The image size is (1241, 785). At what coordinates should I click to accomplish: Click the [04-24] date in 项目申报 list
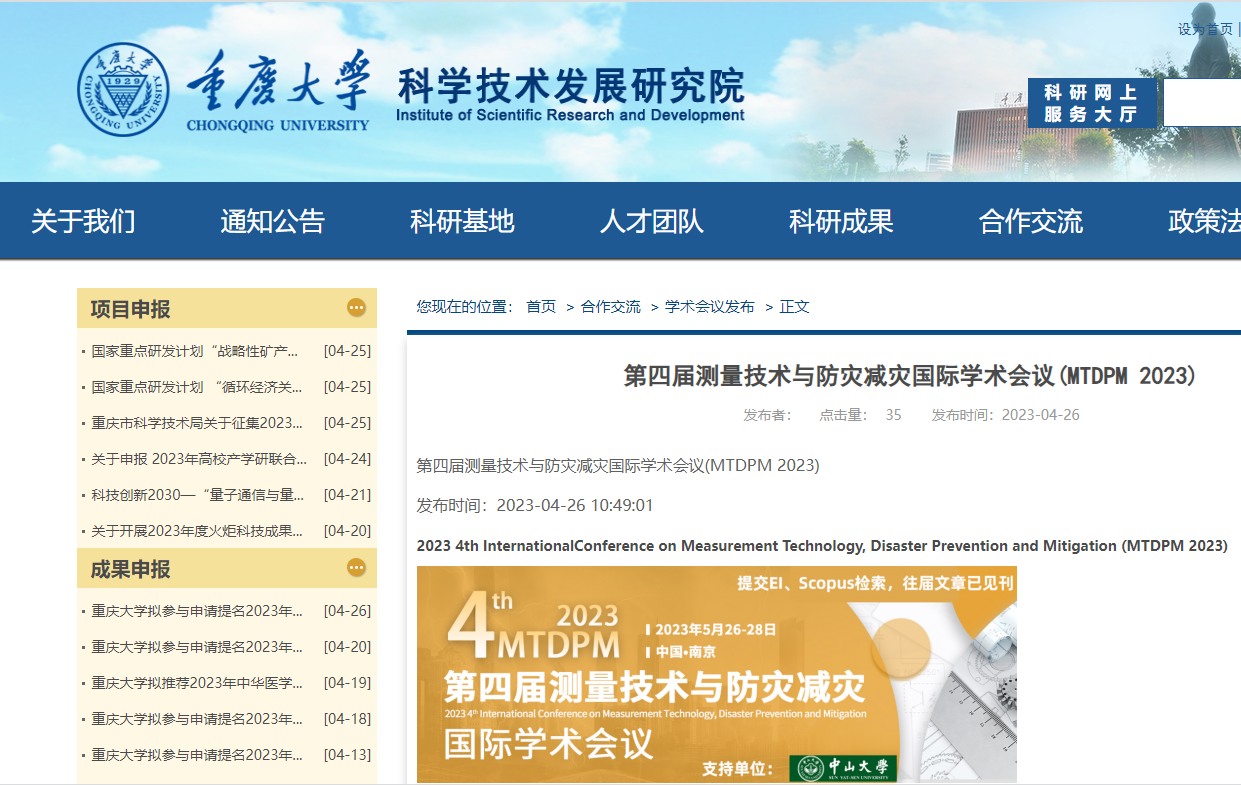tap(347, 459)
